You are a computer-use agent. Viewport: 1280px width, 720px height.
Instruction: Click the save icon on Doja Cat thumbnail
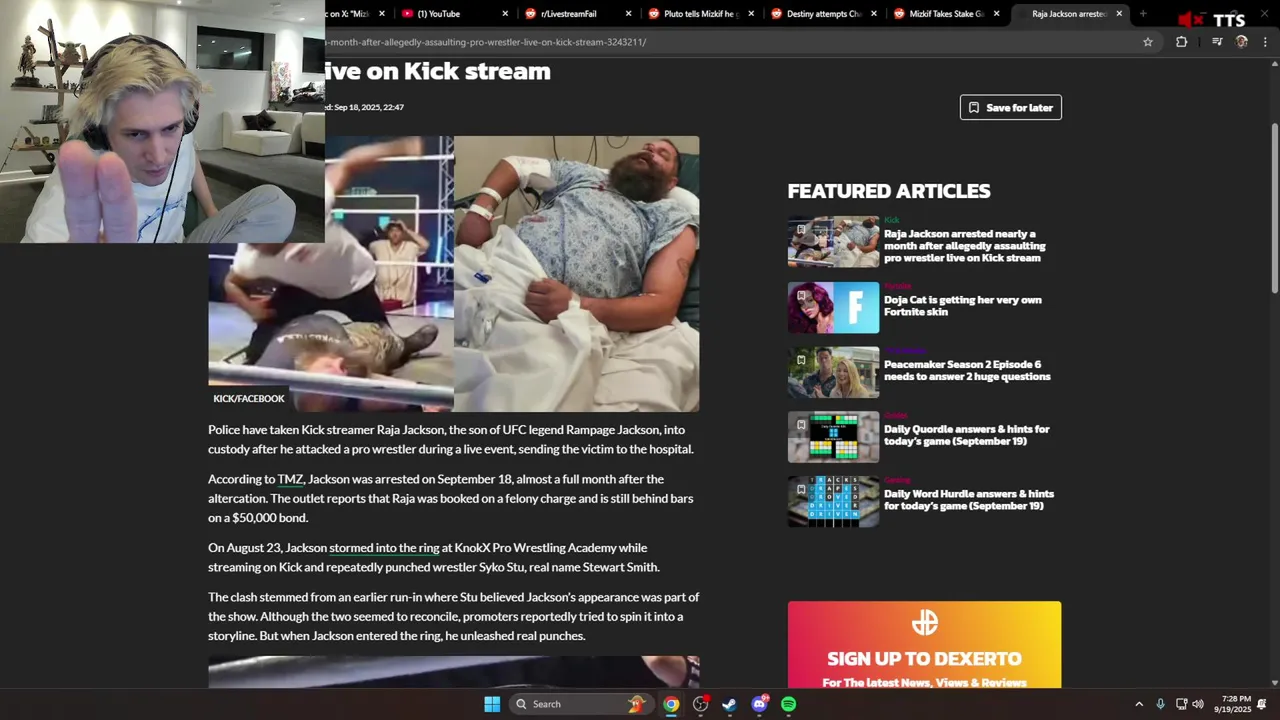[x=801, y=296]
